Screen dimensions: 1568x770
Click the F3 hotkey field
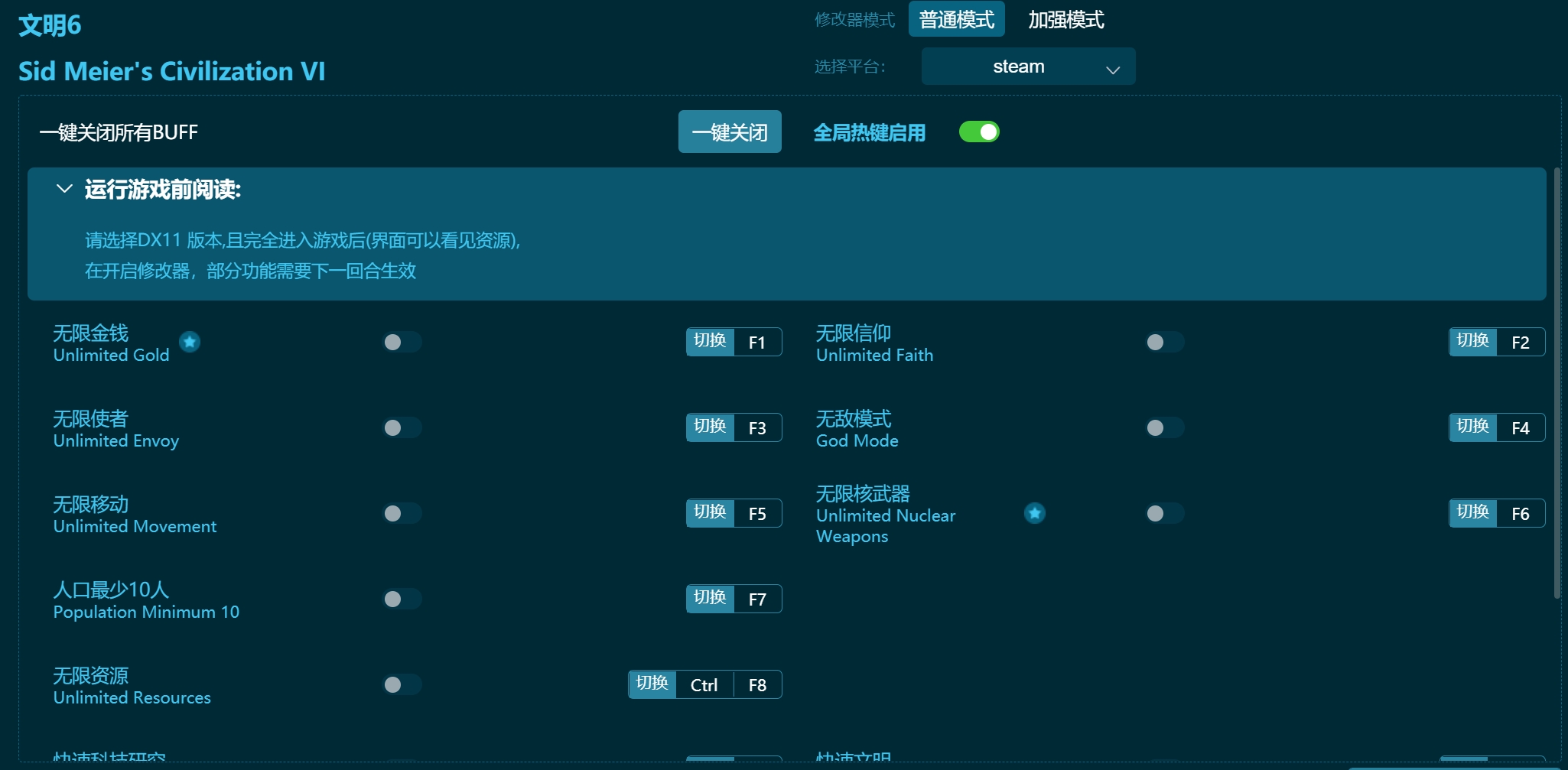(x=757, y=428)
